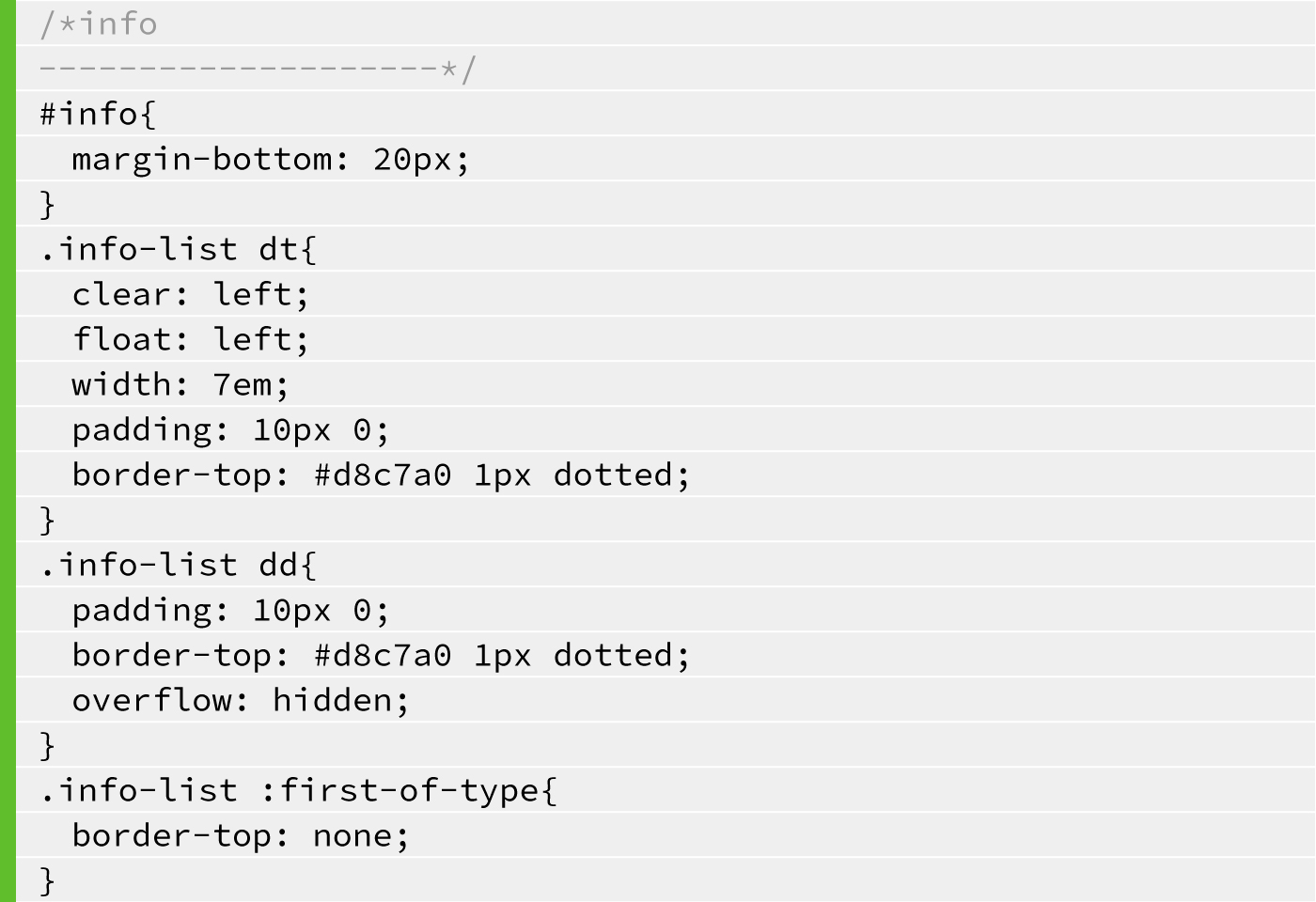Click the padding line in the dt rule
This screenshot has height=902, width=1316.
click(x=230, y=429)
